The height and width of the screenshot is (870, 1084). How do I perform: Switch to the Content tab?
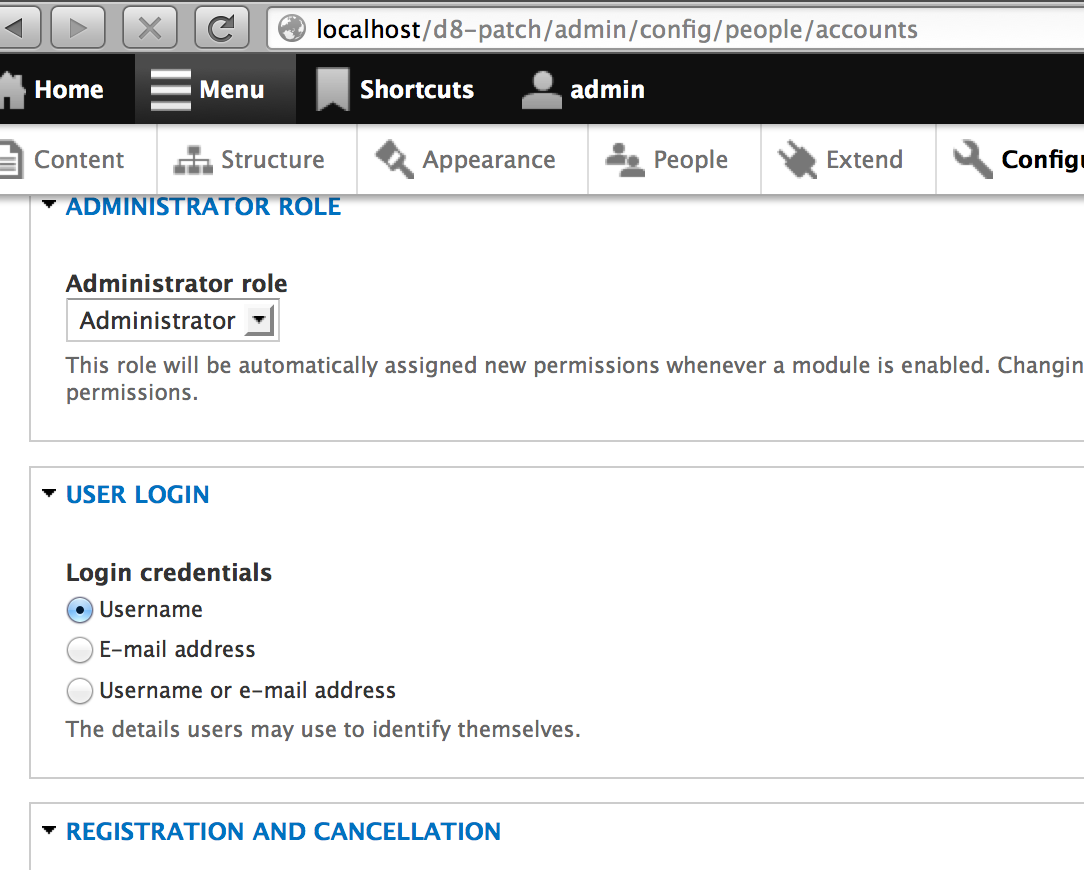[x=80, y=159]
